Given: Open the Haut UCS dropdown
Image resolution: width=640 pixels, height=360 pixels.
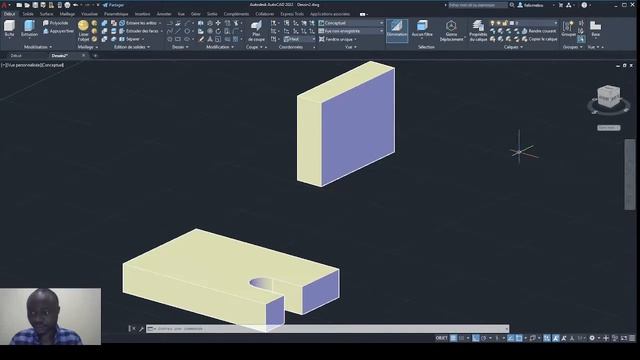Looking at the screenshot, I should pyautogui.click(x=300, y=39).
